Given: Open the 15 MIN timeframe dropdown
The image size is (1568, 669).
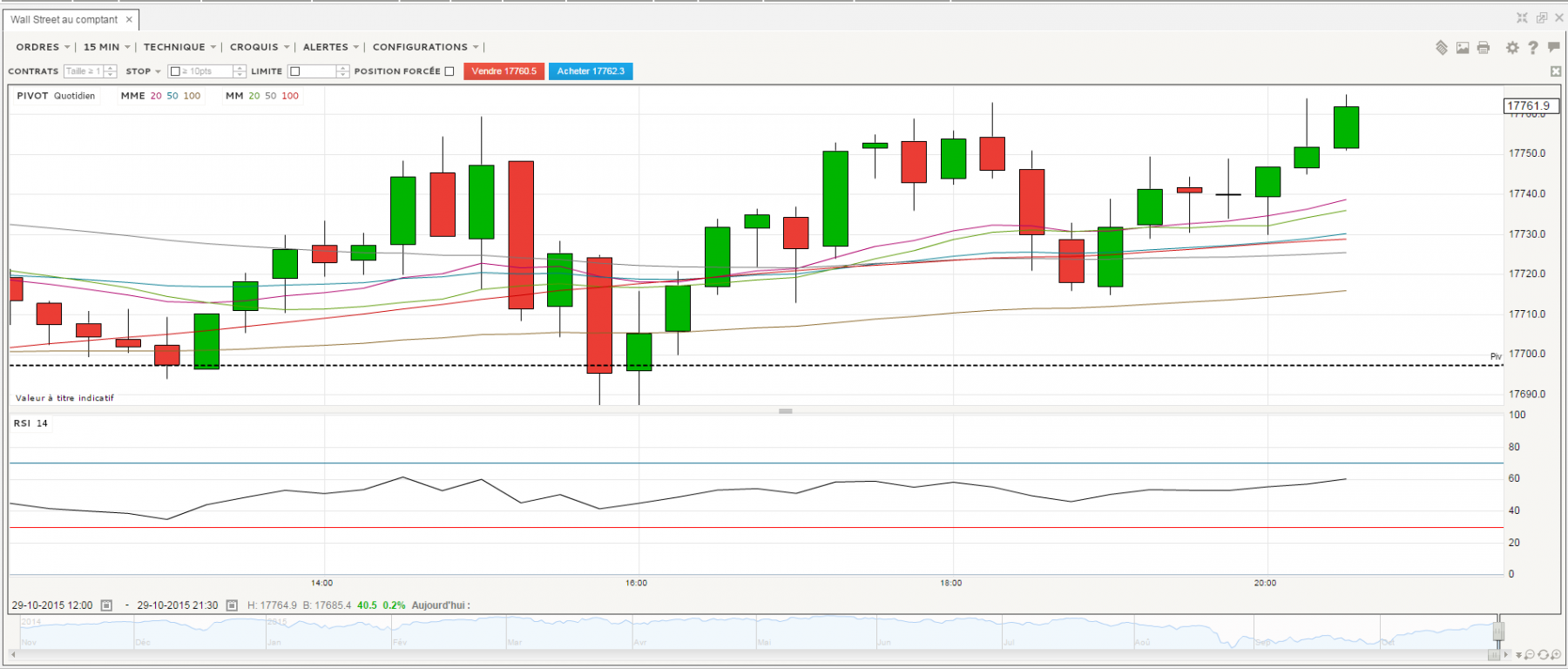Looking at the screenshot, I should [106, 47].
